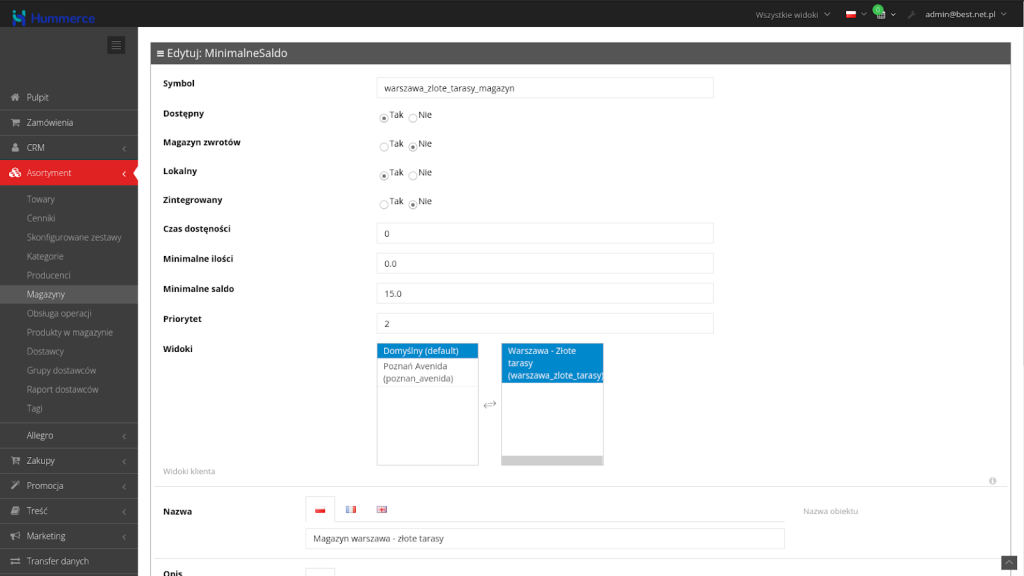Open the Polish flag language dropdown
This screenshot has height=576, width=1024.
pos(856,15)
